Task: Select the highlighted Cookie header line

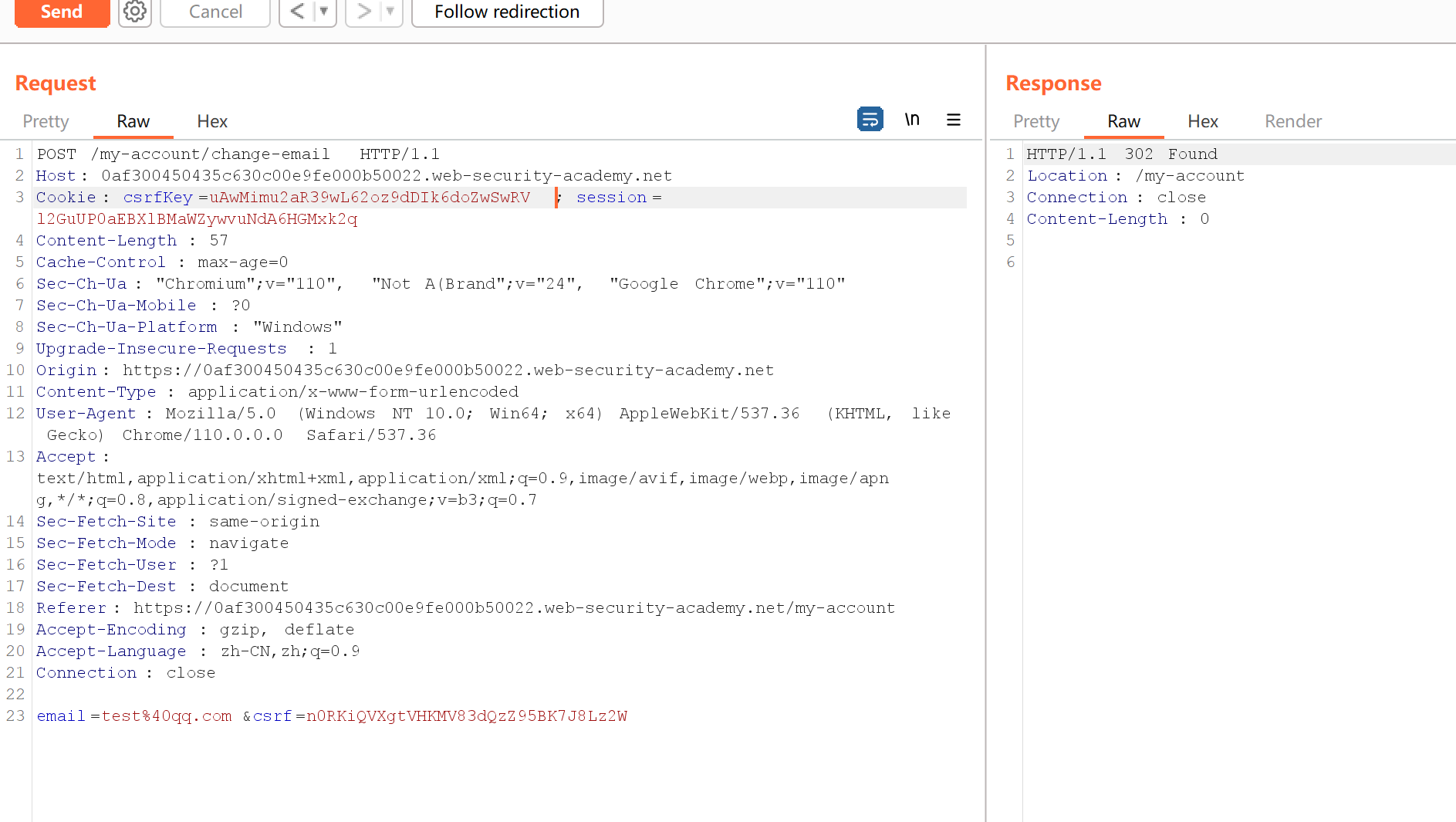Action: (x=309, y=198)
